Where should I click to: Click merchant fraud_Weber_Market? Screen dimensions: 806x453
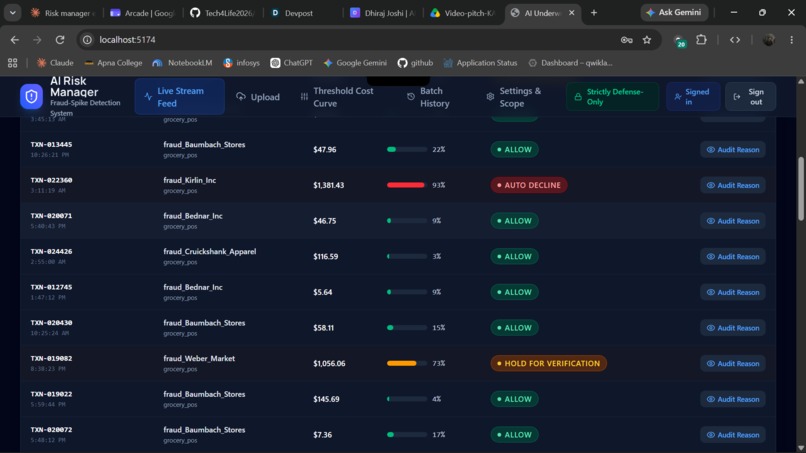click(199, 358)
